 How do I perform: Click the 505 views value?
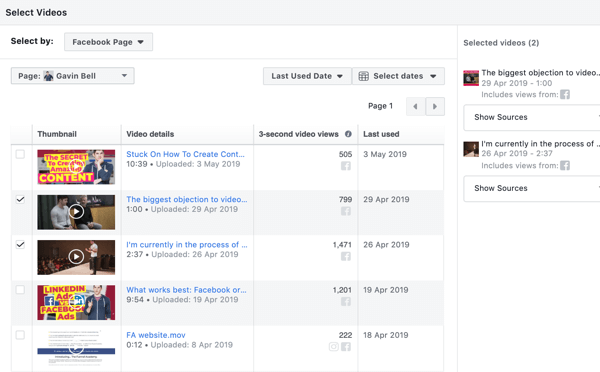345,154
